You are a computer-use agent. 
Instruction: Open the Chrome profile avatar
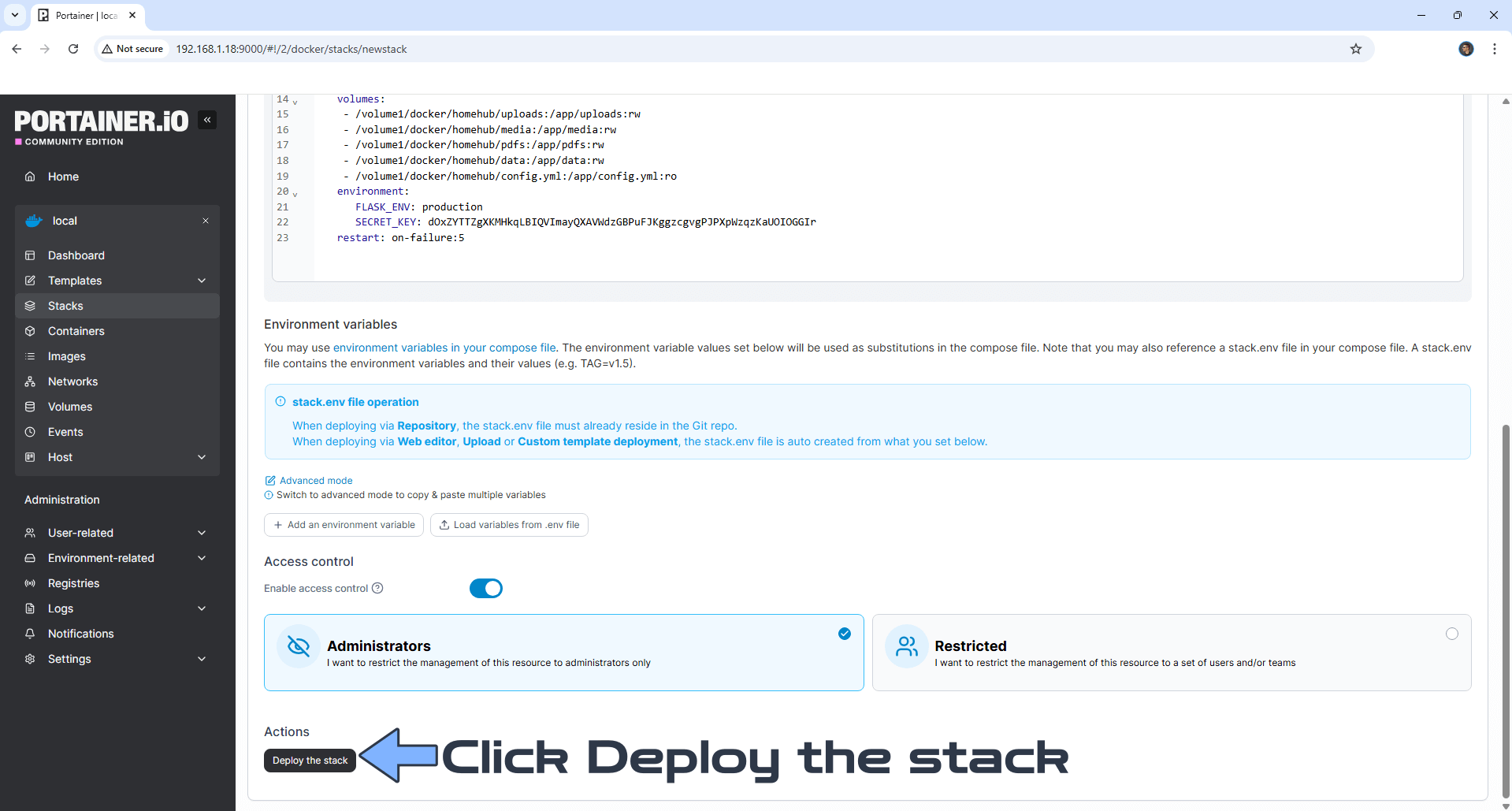pos(1466,49)
